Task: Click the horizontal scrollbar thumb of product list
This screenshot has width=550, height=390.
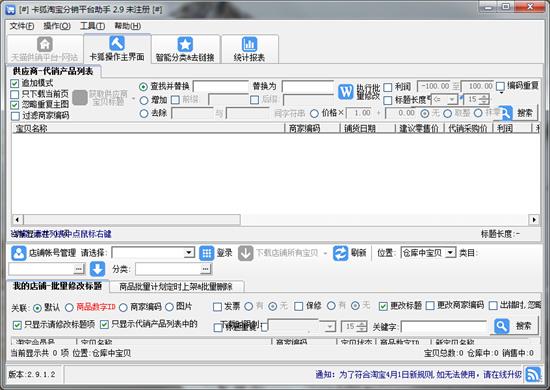Action: pos(132,220)
